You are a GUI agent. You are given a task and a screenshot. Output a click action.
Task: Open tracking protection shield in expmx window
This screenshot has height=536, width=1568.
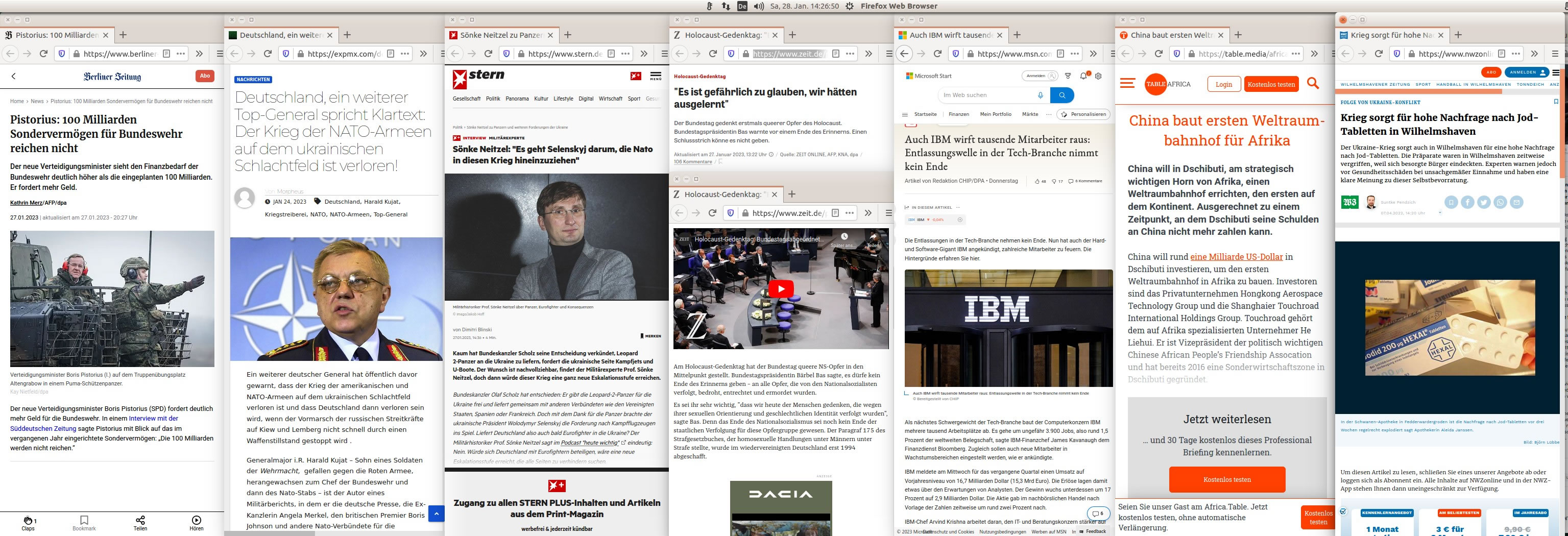click(285, 54)
